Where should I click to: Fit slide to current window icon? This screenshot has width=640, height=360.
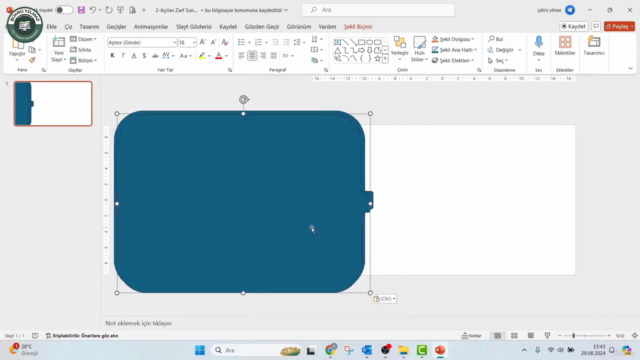click(x=634, y=336)
